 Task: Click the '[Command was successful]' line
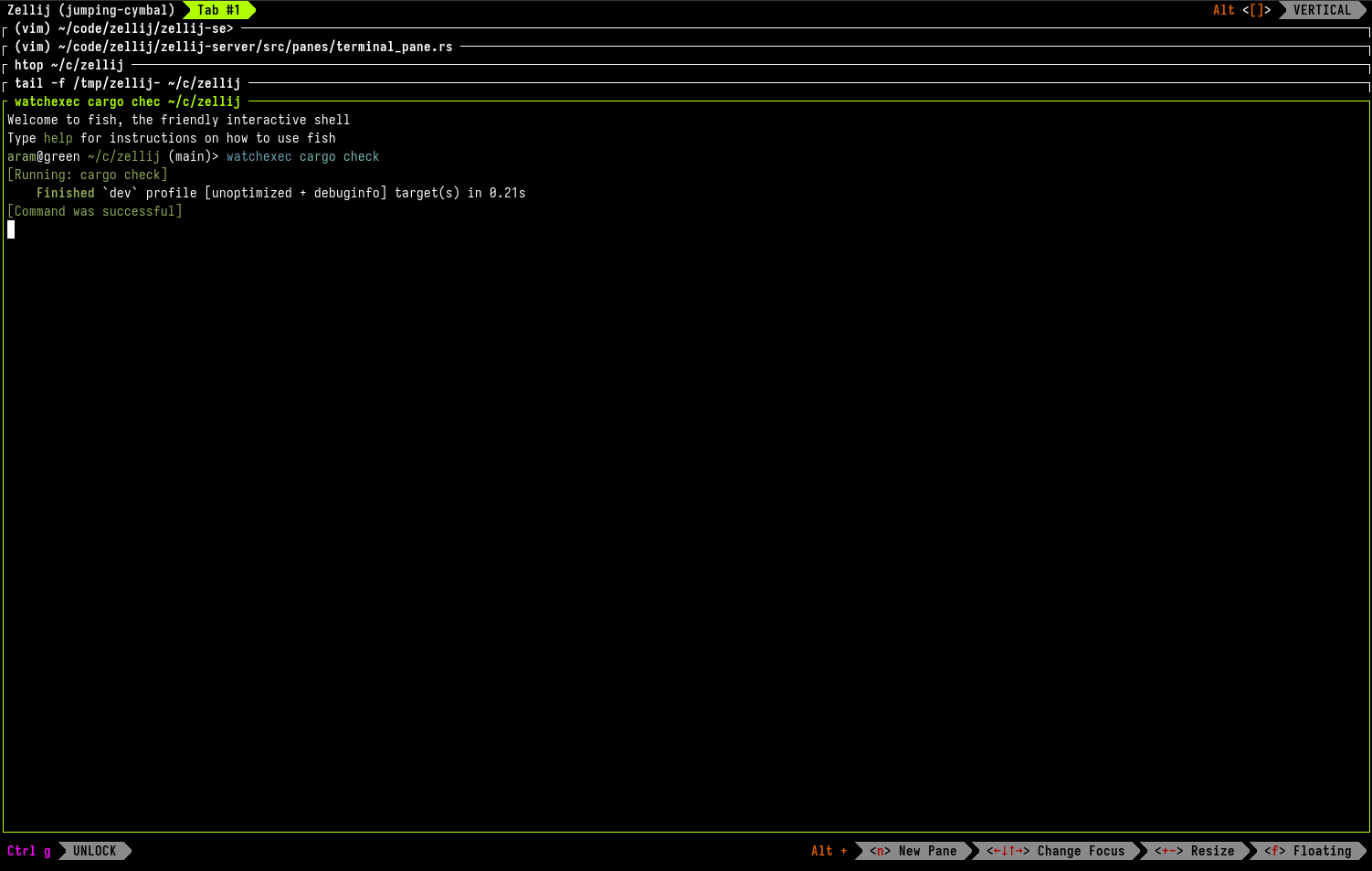[95, 211]
